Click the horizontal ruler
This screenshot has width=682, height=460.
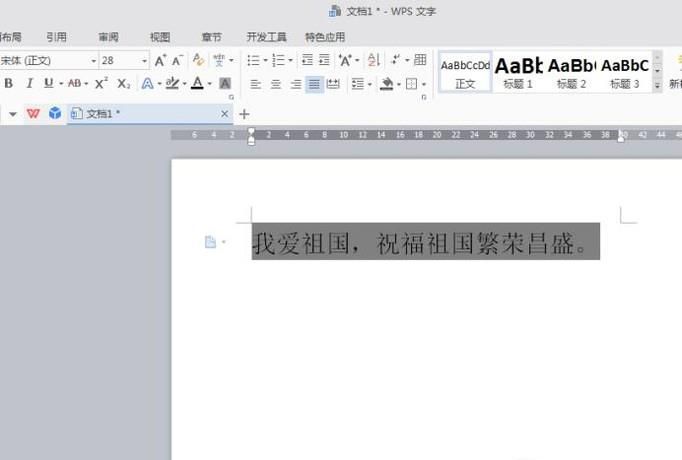tap(426, 135)
